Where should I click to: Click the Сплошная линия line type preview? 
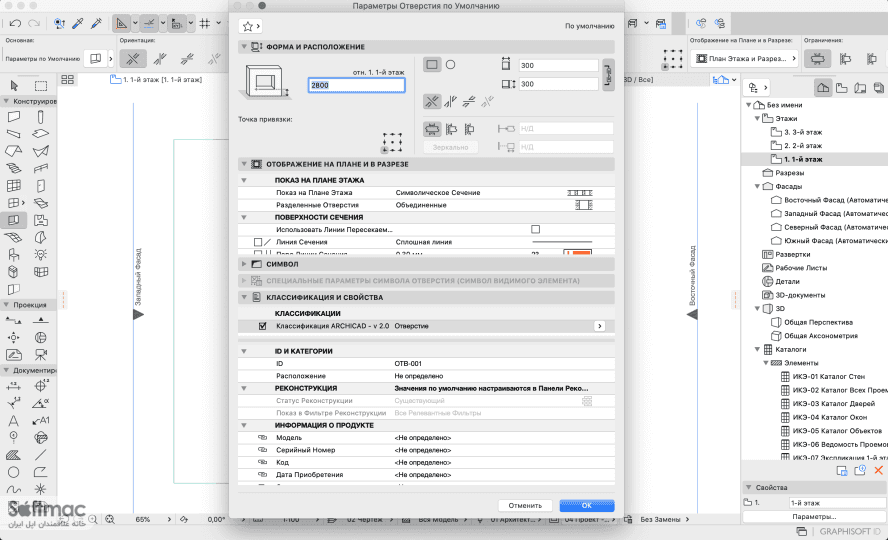click(x=562, y=242)
